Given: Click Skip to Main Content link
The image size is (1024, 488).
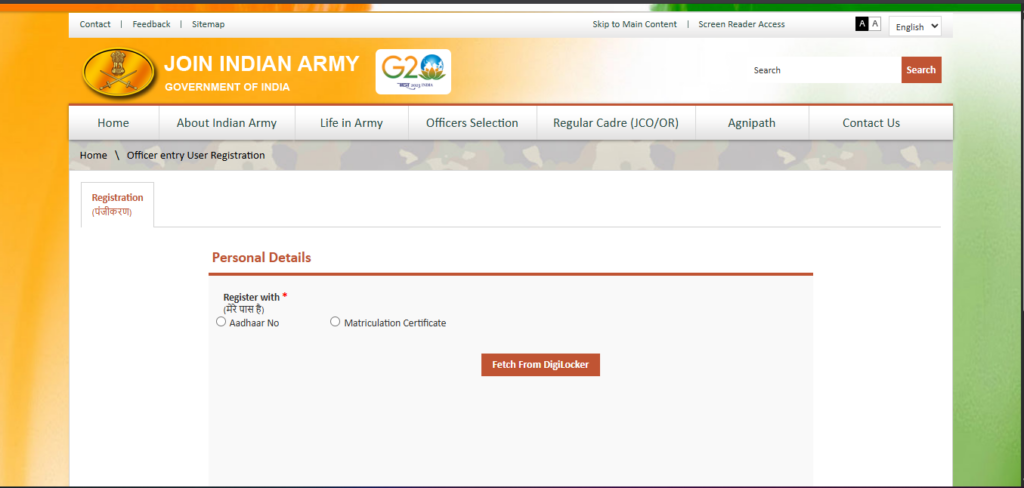Looking at the screenshot, I should click(x=634, y=24).
